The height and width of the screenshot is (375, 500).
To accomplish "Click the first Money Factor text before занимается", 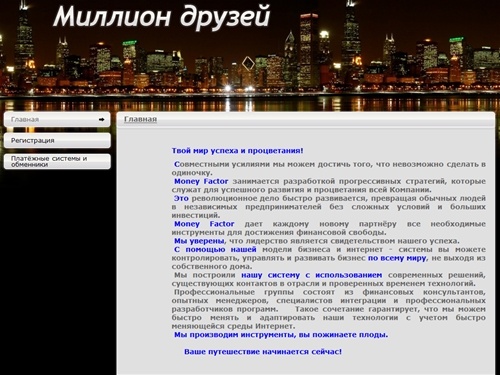I will click(201, 181).
